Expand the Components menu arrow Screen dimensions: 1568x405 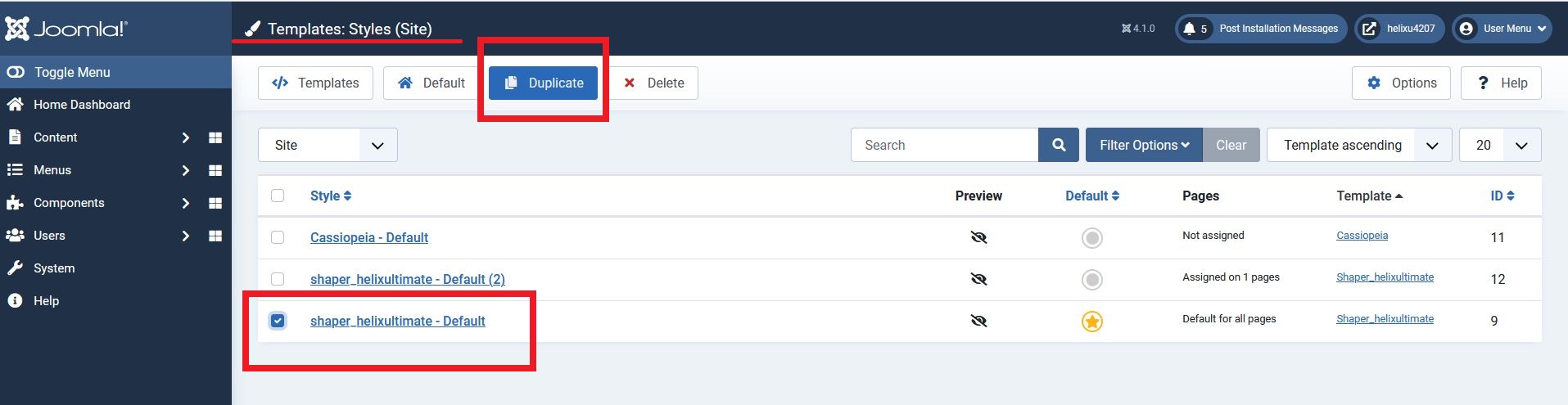186,203
